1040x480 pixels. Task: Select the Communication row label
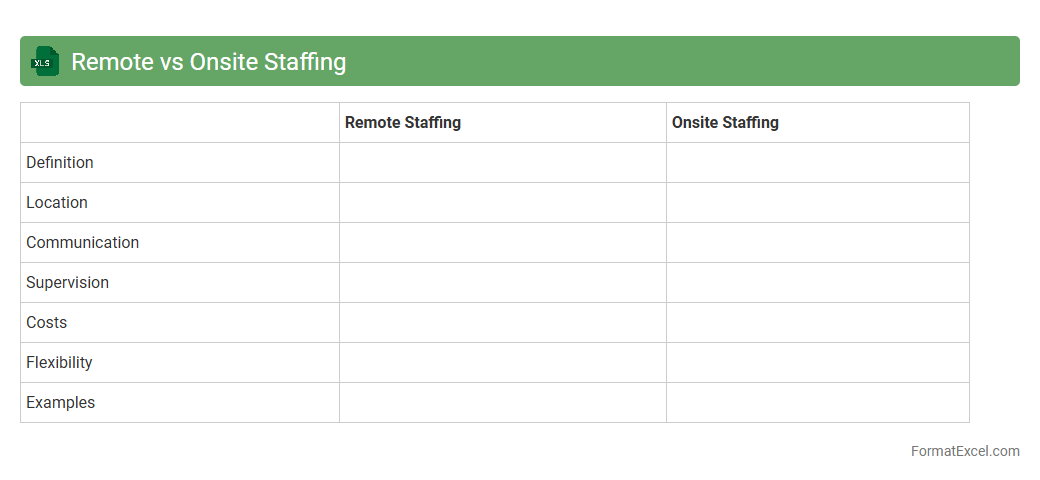click(x=83, y=243)
